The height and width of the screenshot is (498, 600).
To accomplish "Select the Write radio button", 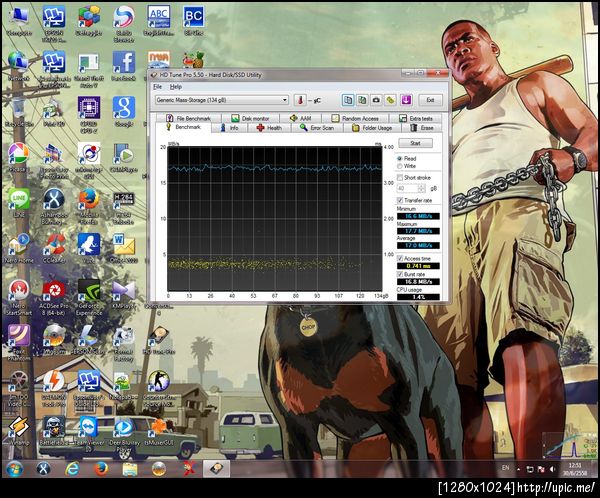I will 399,166.
